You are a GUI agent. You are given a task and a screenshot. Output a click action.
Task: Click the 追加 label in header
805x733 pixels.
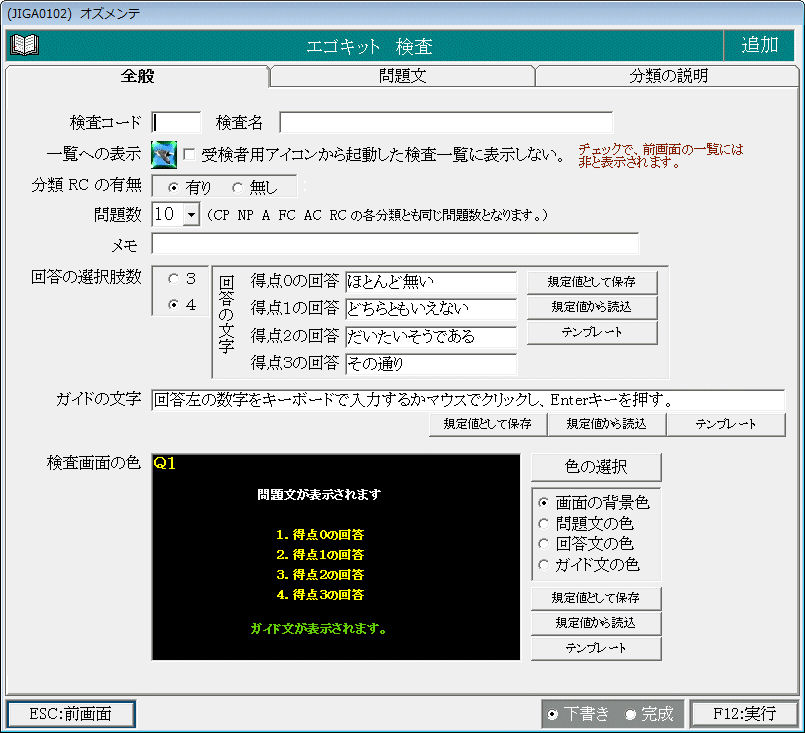760,45
